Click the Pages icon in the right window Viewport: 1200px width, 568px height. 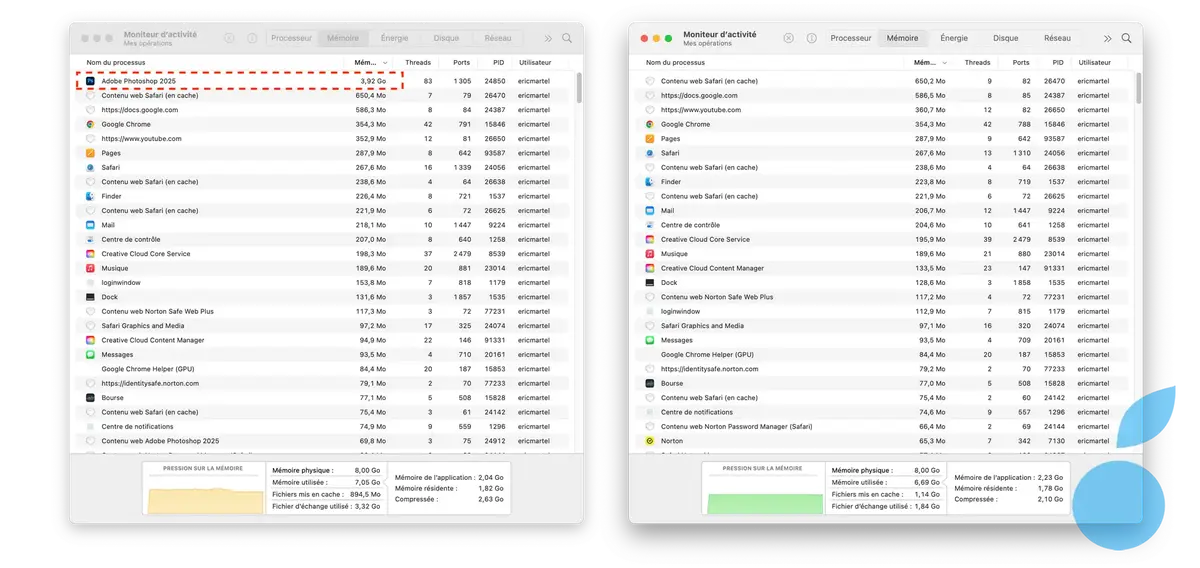tap(649, 139)
